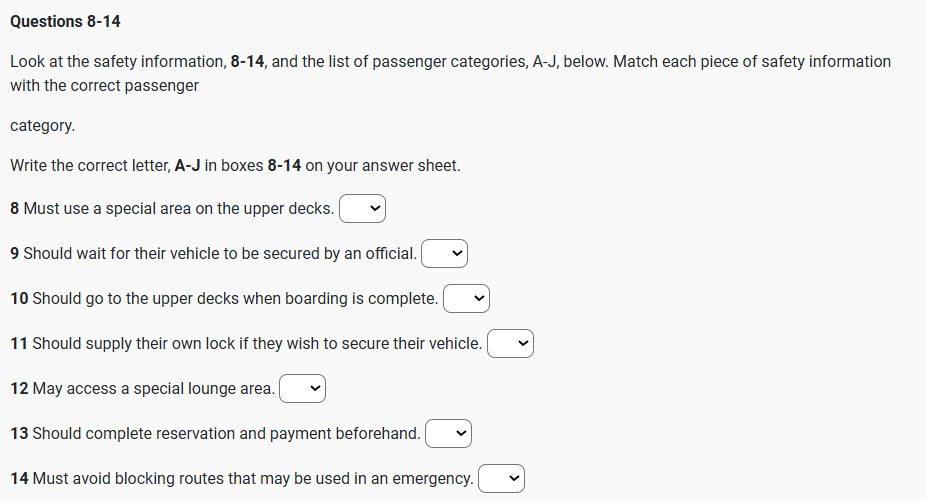Select the special lounge area answer dropdown
927x501 pixels.
303,389
